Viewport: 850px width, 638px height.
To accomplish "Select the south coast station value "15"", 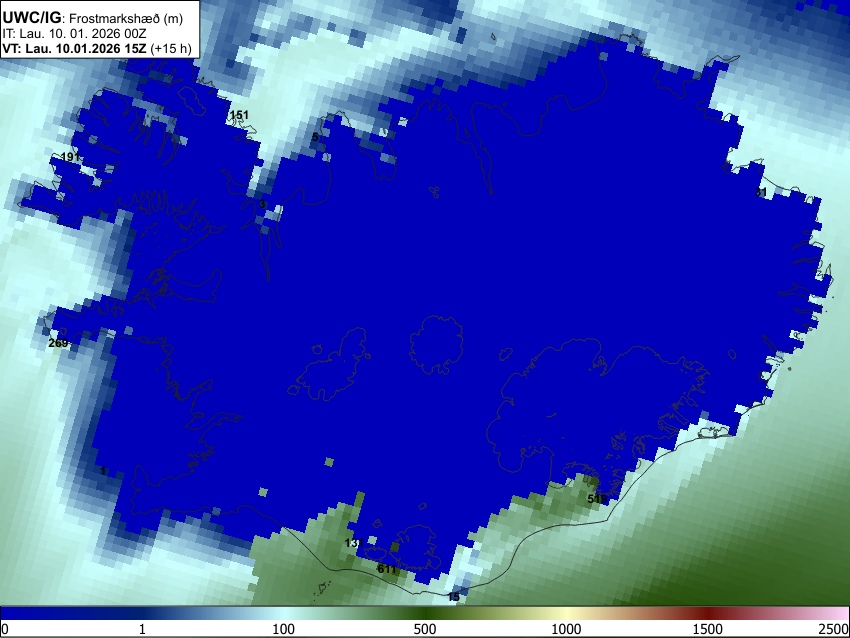I will tap(454, 597).
